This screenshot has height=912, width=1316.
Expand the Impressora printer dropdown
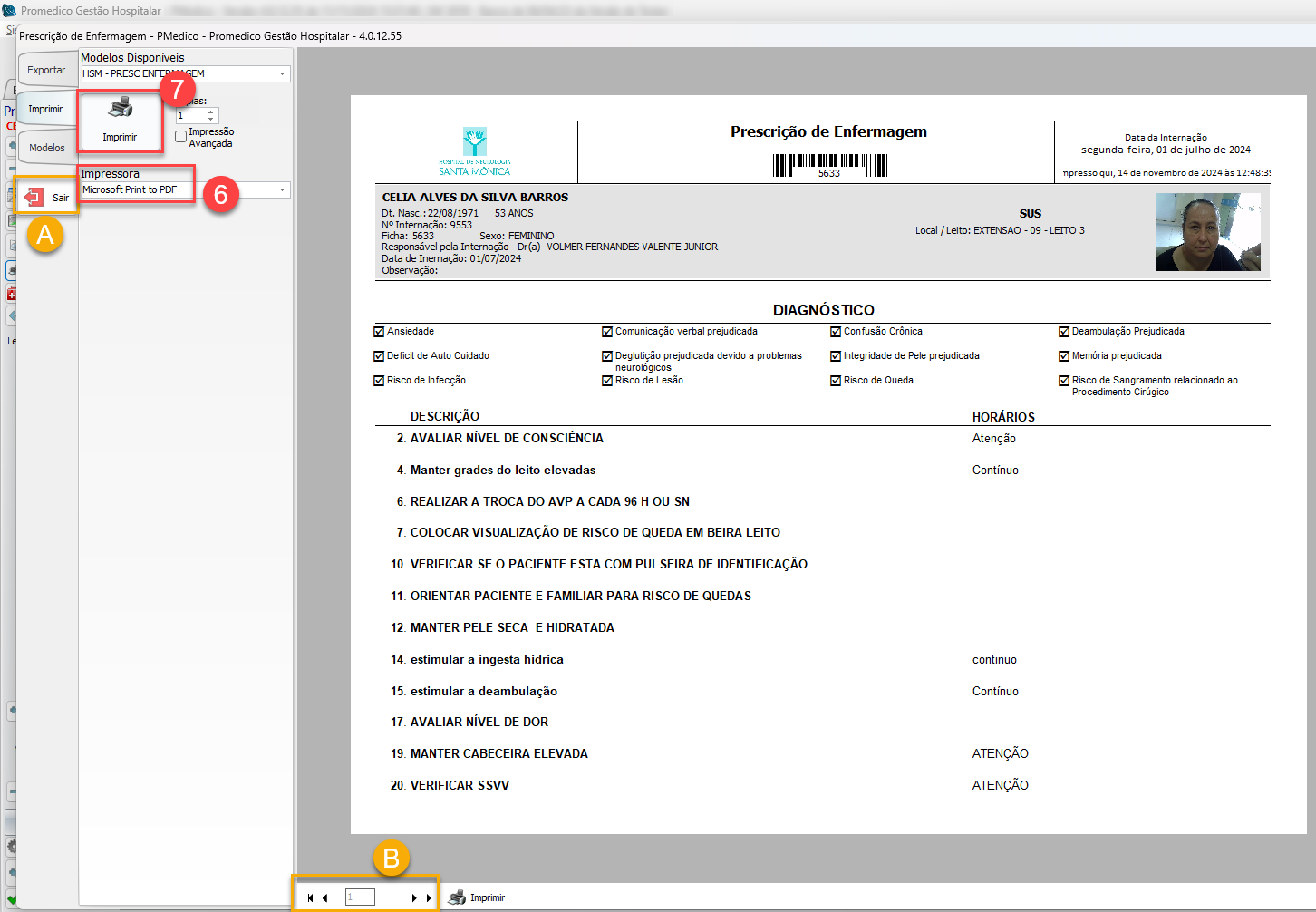coord(282,190)
